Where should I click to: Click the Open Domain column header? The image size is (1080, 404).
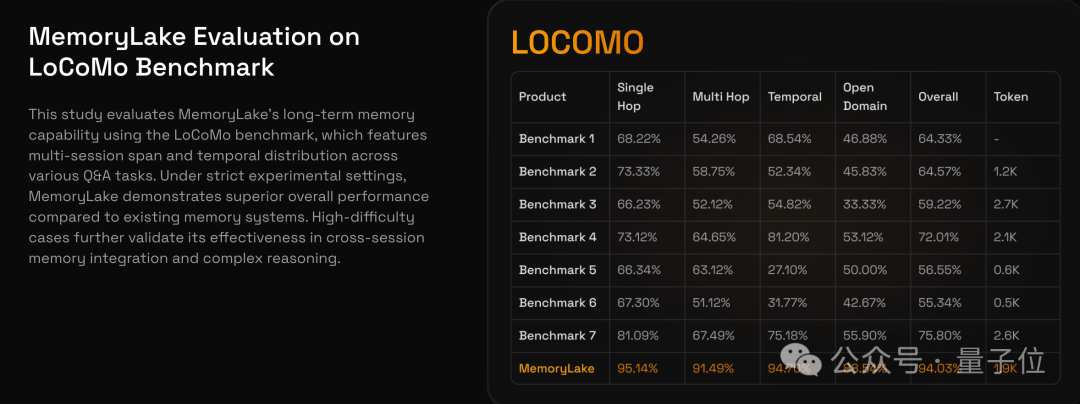coord(865,97)
